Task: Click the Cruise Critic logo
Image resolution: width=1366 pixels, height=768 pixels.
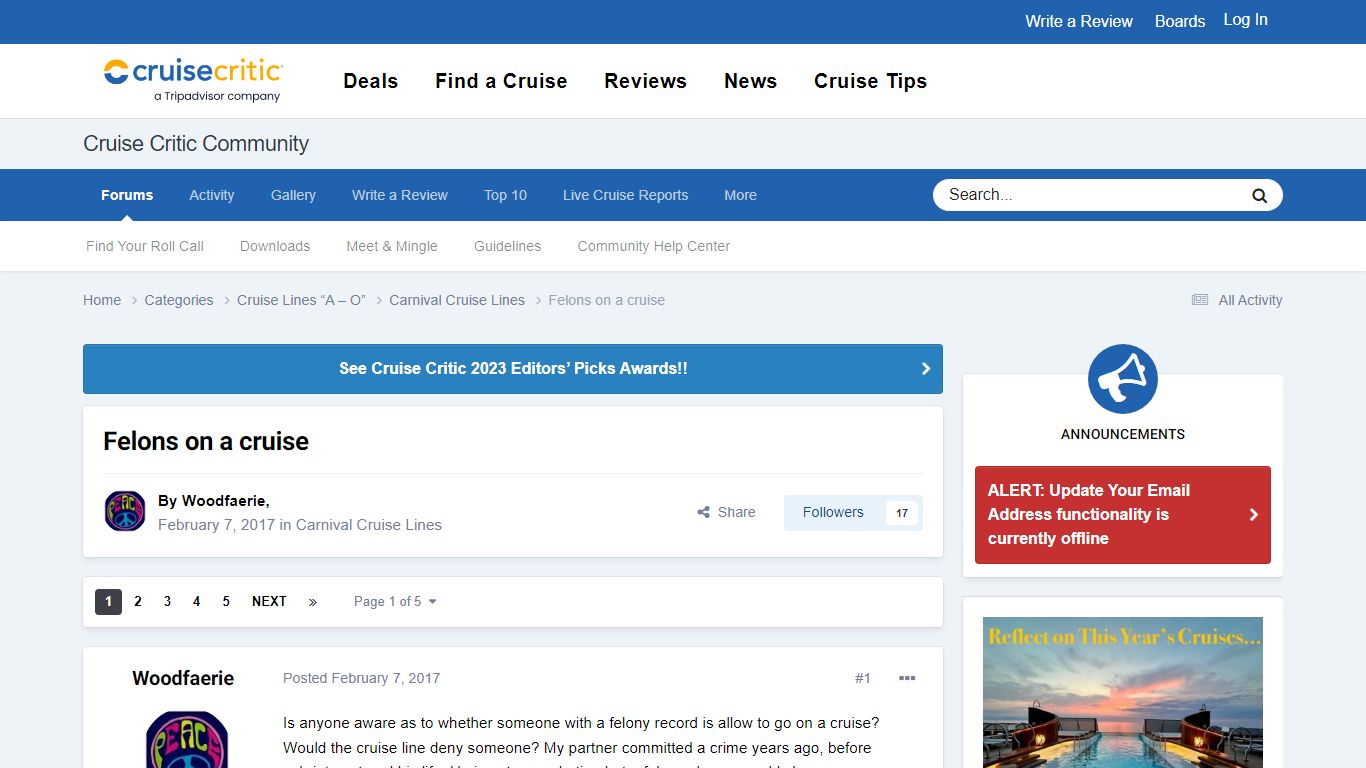Action: pos(193,80)
